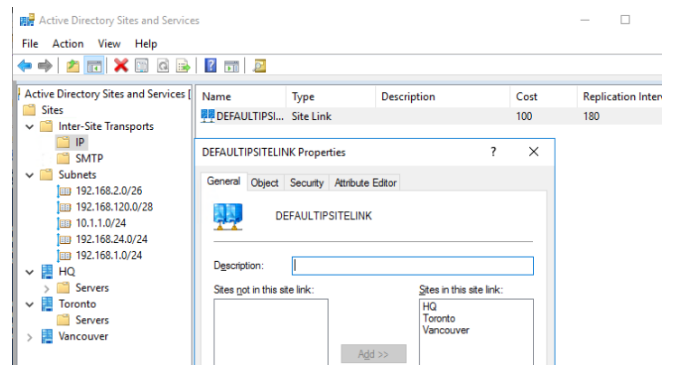Click the Up one level folder icon
This screenshot has height=384, width=677.
(73, 66)
